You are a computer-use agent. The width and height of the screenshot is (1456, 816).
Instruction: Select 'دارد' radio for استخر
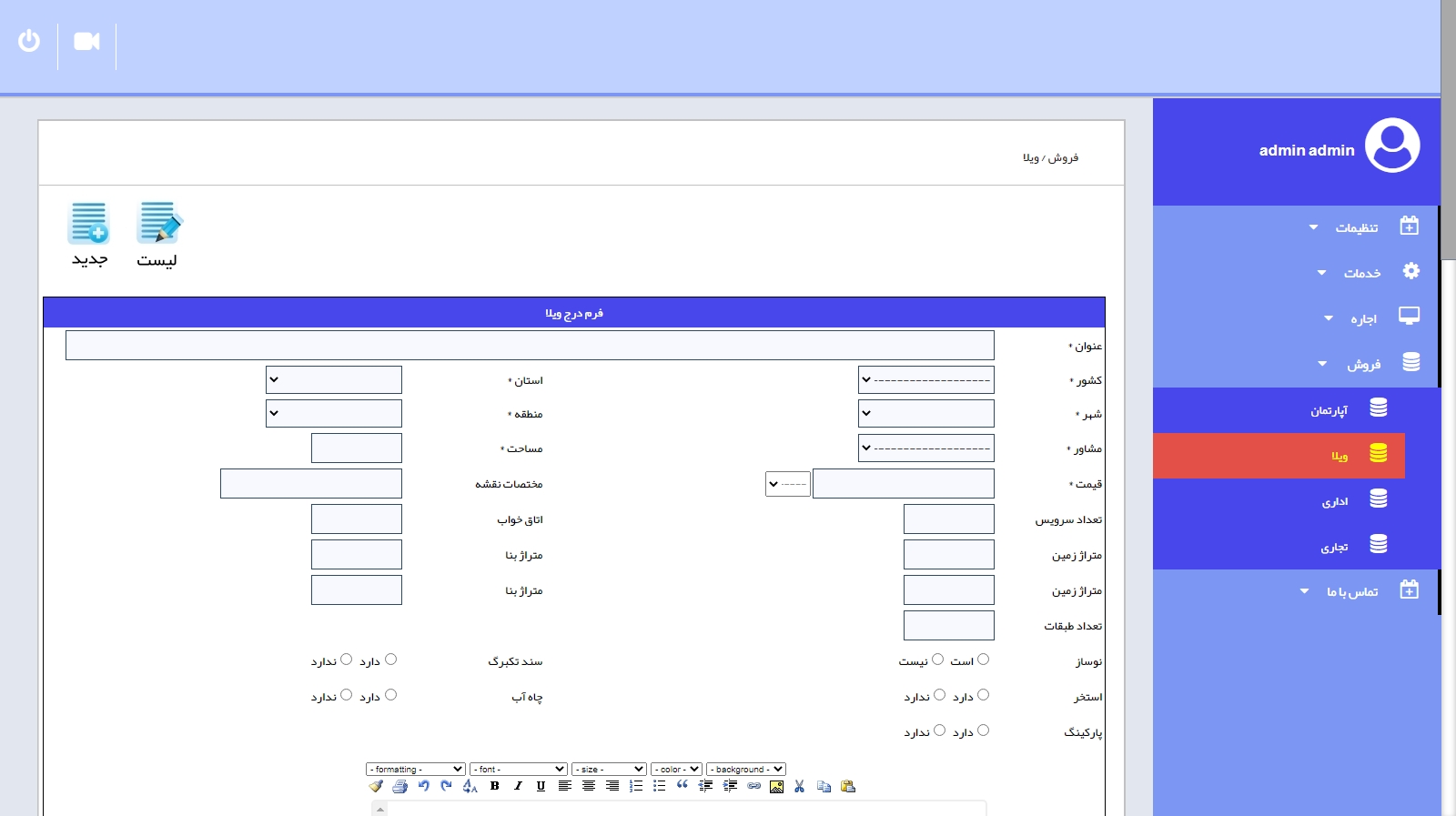[x=983, y=695]
